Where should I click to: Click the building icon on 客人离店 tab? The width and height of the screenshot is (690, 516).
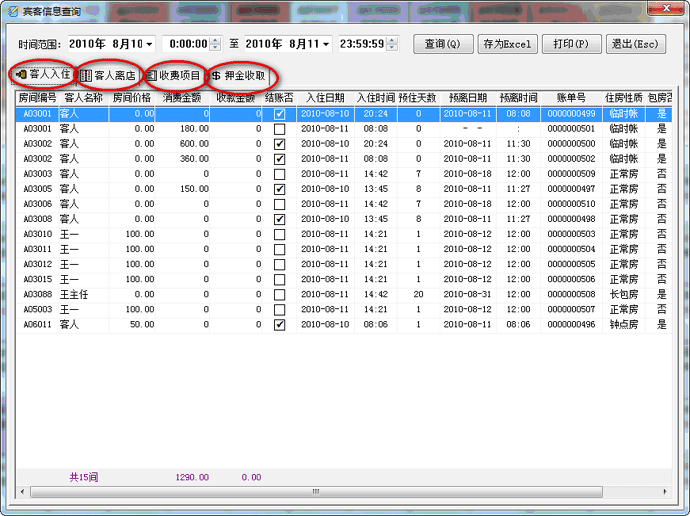86,76
